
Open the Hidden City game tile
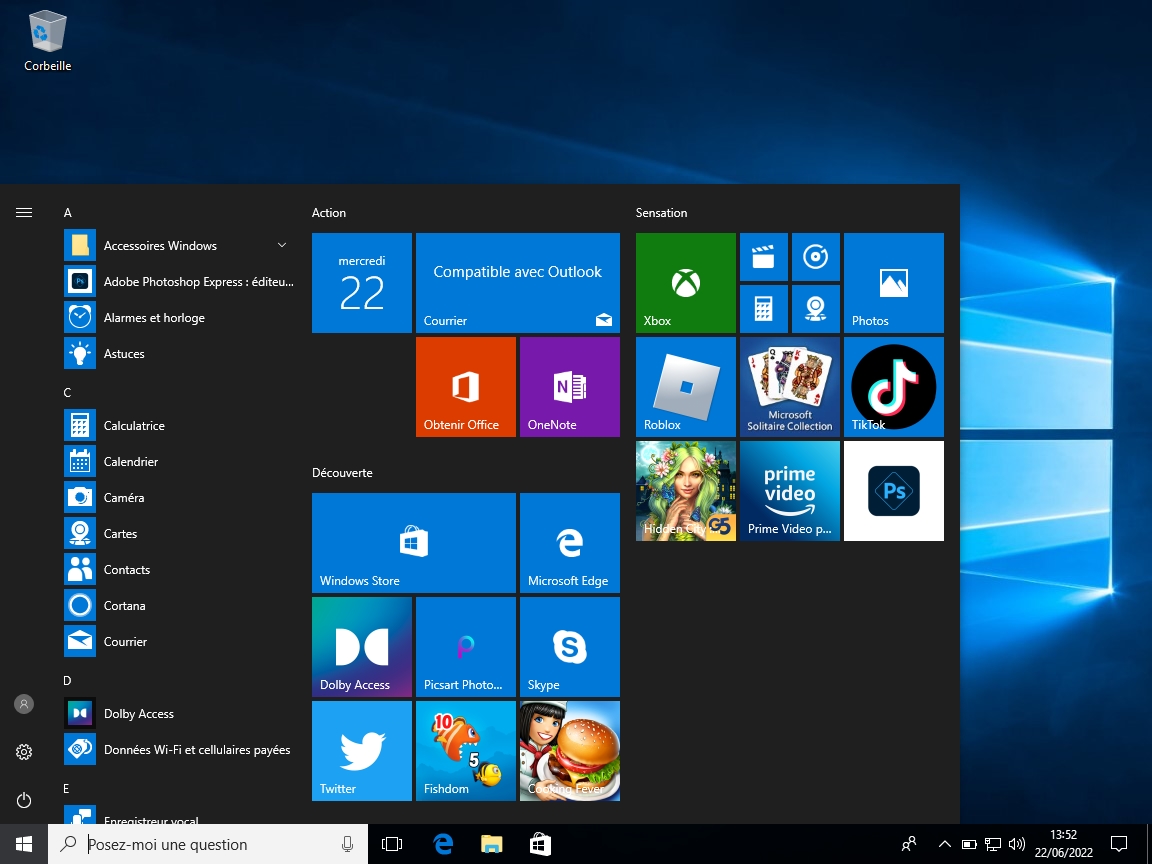685,491
